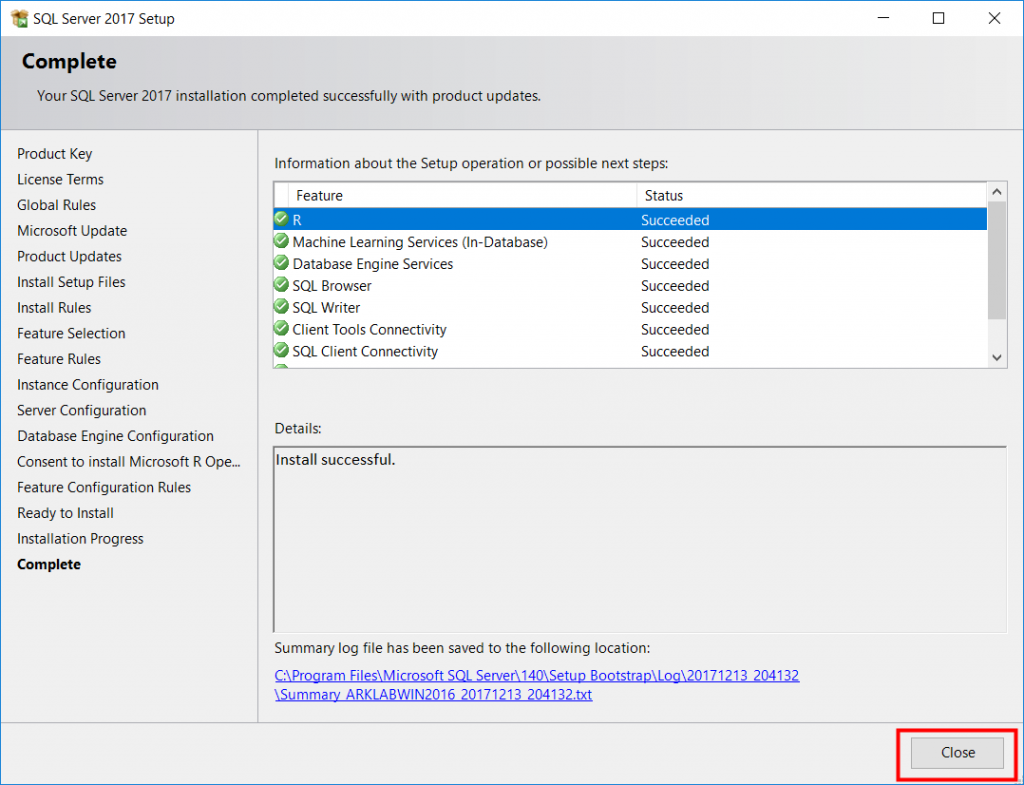1024x785 pixels.
Task: Click Succeeded status for Database Engine Services
Action: tap(675, 264)
